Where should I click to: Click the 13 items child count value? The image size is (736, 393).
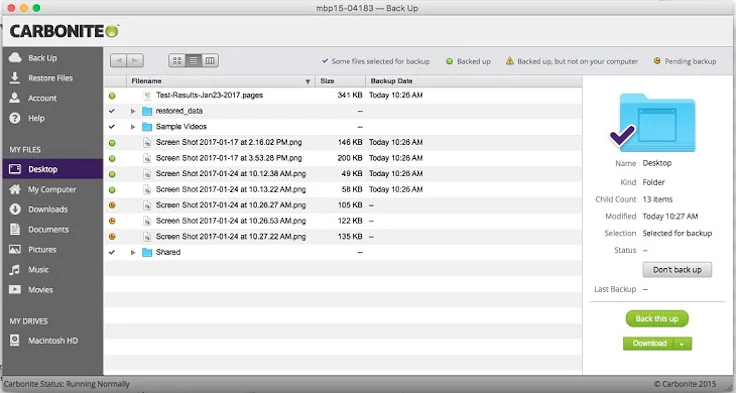657,199
